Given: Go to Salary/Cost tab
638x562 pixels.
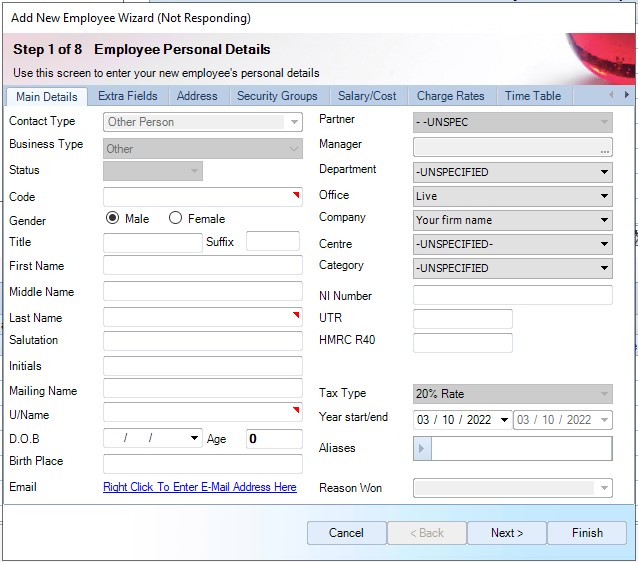Looking at the screenshot, I should point(367,96).
